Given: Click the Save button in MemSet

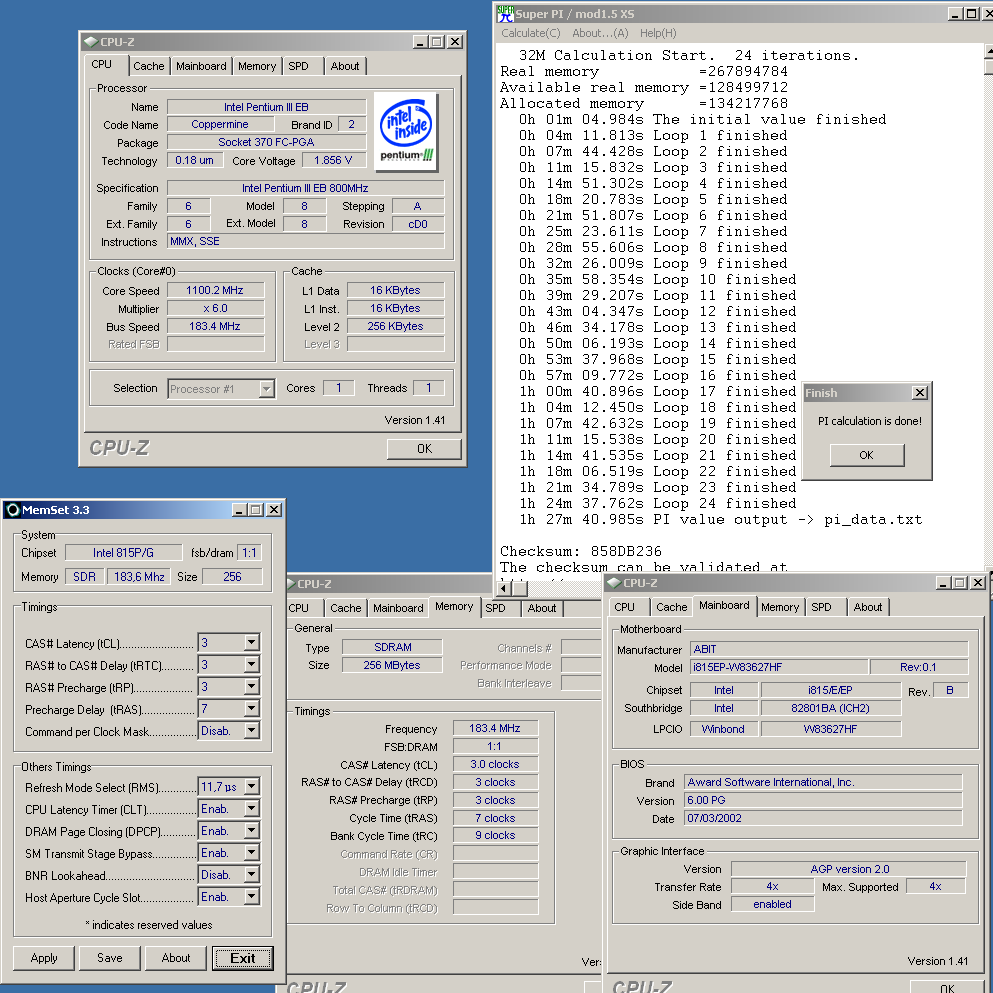Looking at the screenshot, I should point(110,958).
